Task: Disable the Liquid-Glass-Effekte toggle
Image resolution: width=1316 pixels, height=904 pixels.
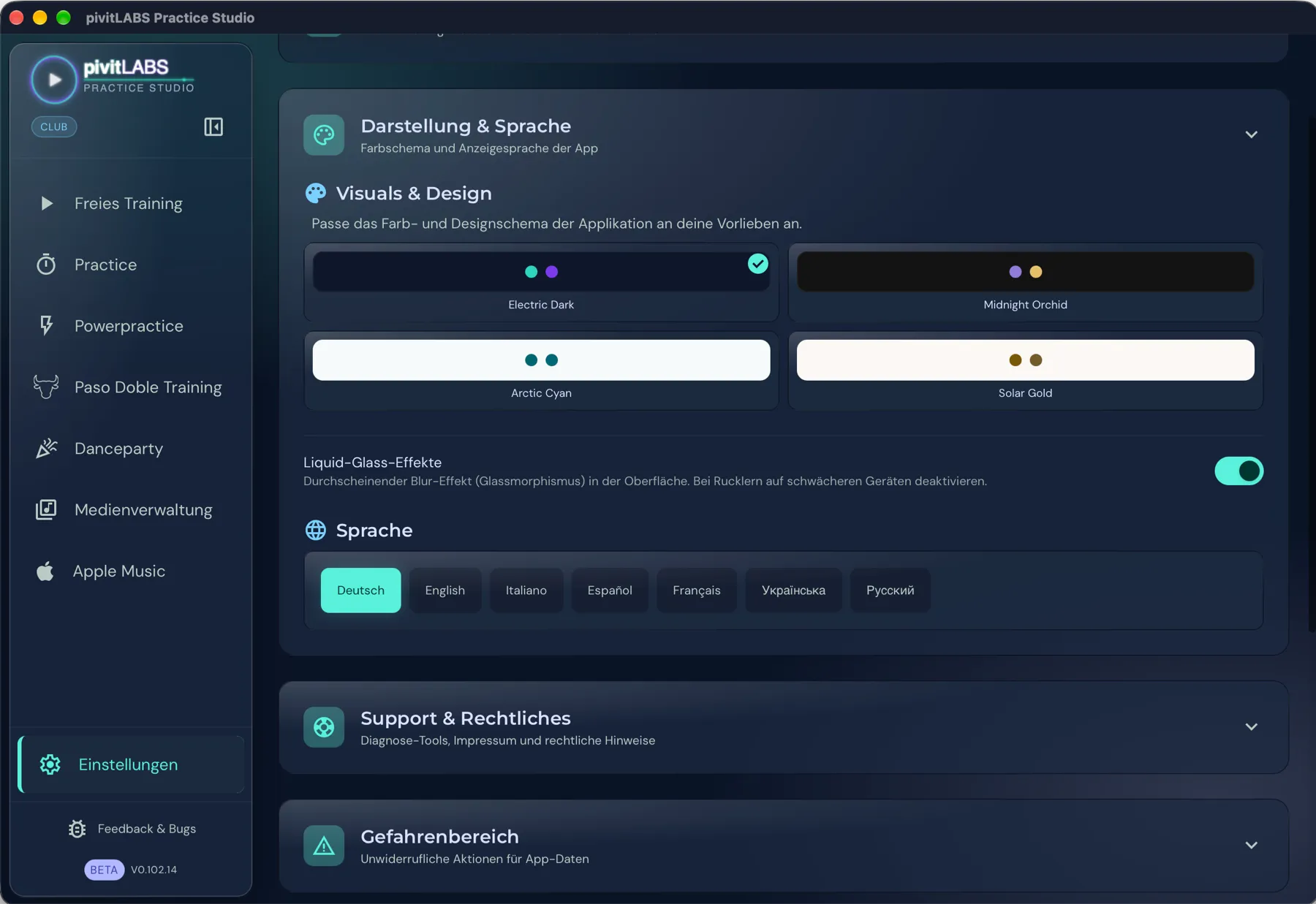Action: click(1239, 471)
